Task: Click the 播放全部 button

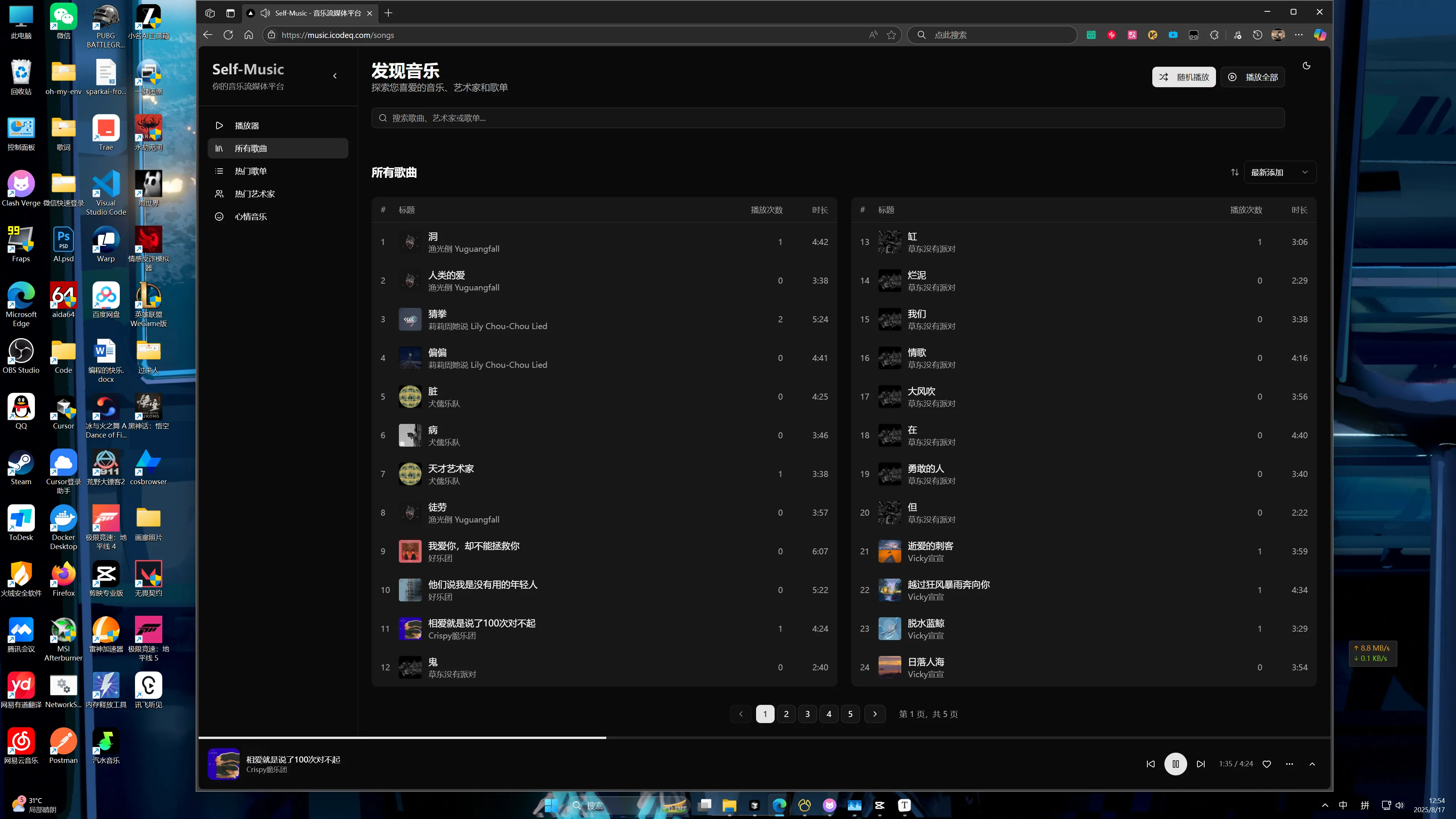Action: 1252,77
